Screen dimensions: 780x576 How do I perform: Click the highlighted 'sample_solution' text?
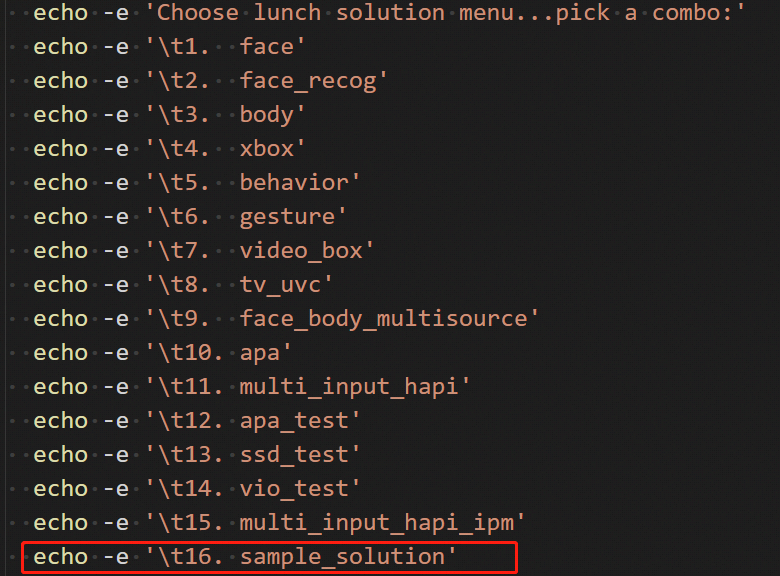(x=342, y=556)
